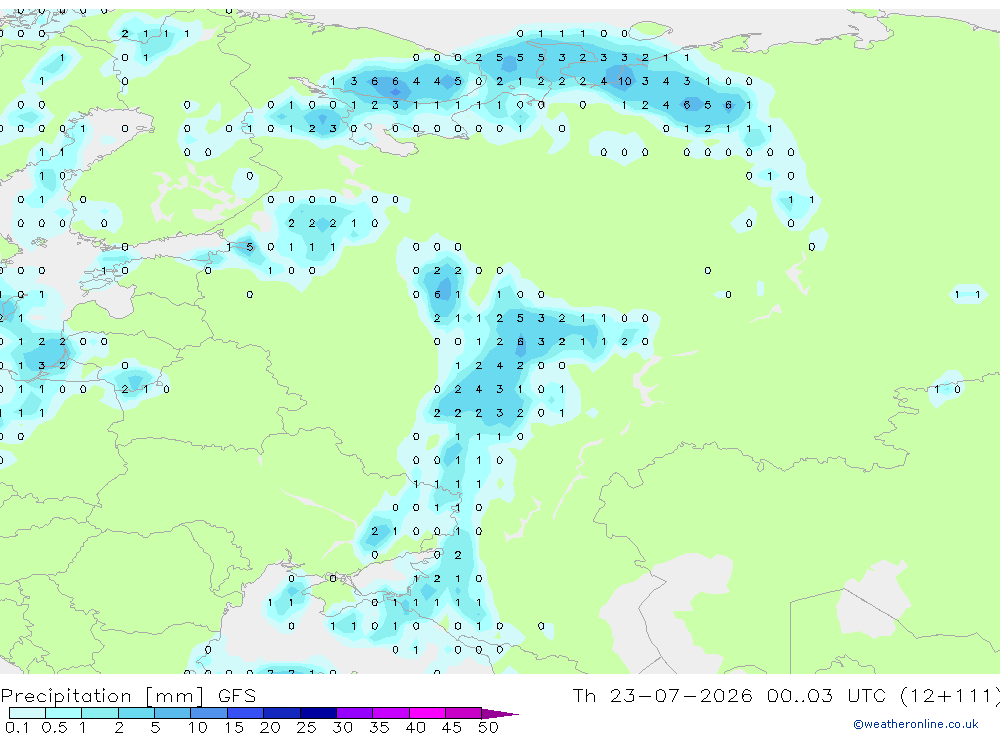Click the '25' legend scale label
This screenshot has height=733, width=1000.
[x=306, y=727]
